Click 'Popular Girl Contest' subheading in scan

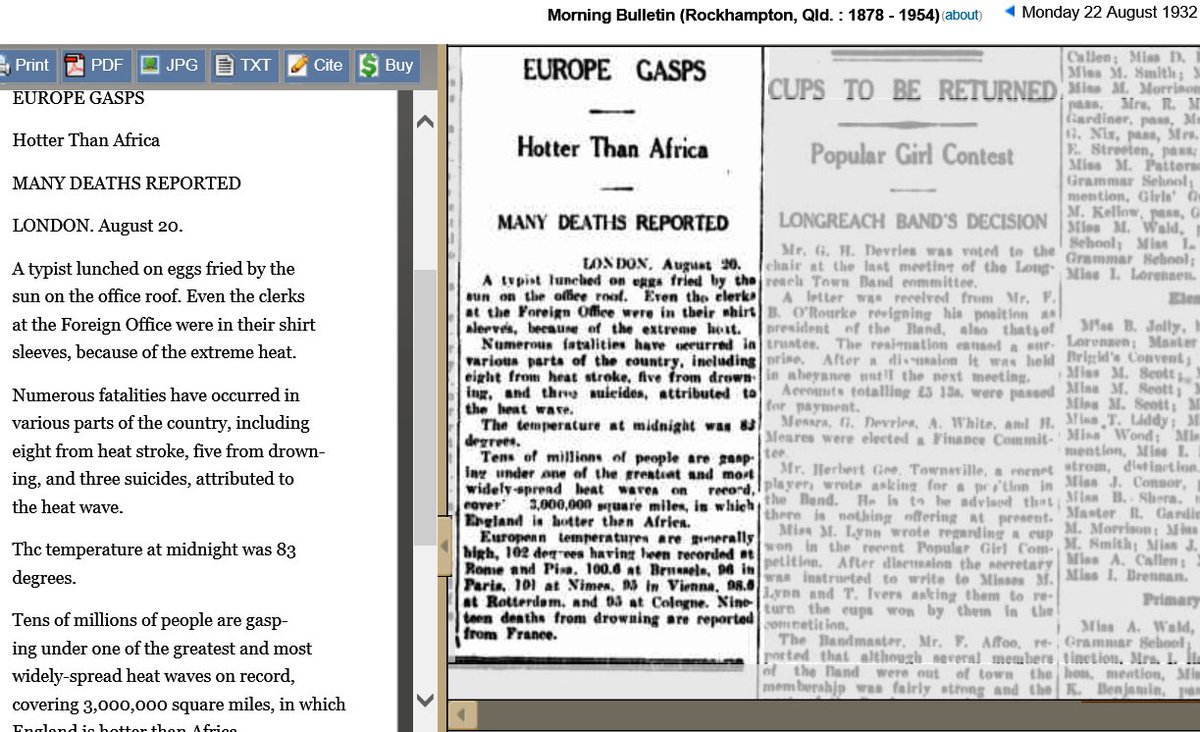(911, 155)
